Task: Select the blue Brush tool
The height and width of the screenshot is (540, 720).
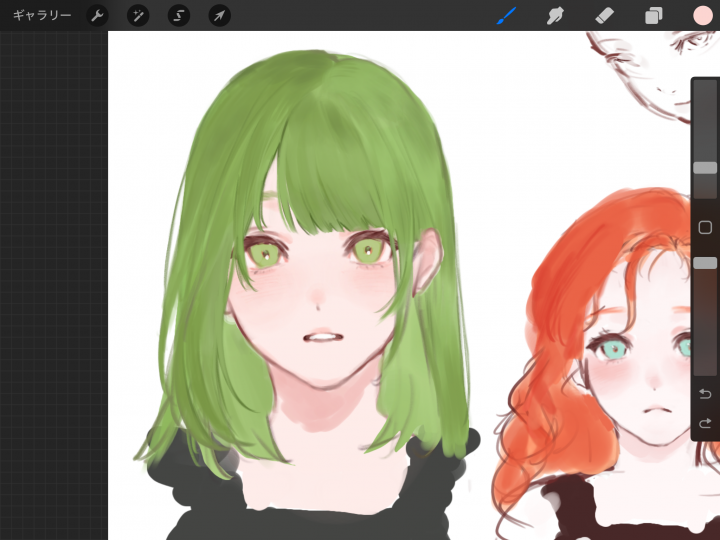Action: pyautogui.click(x=507, y=16)
